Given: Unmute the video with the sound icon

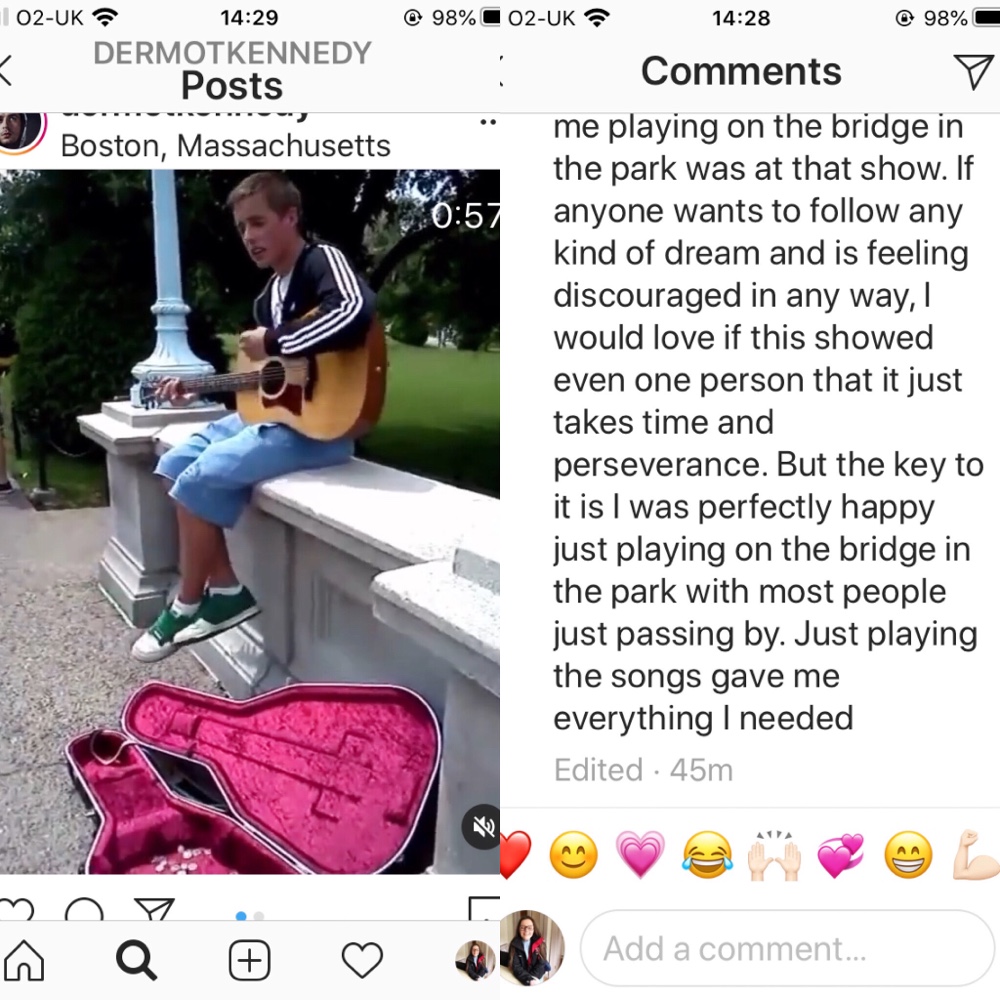Looking at the screenshot, I should pyautogui.click(x=482, y=827).
